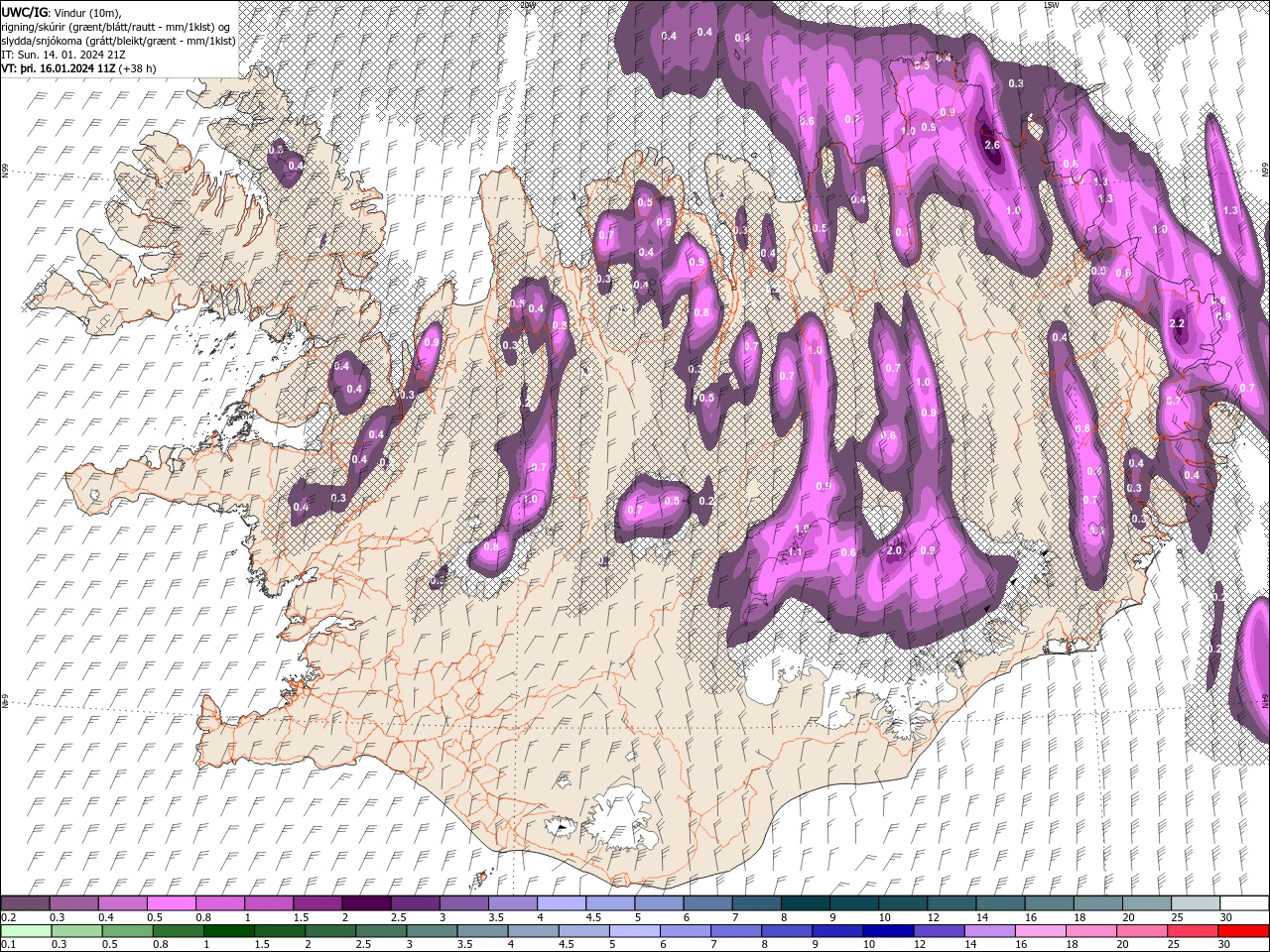The image size is (1270, 952).
Task: Select the white snow legend swatch above 30
Action: (x=1245, y=903)
